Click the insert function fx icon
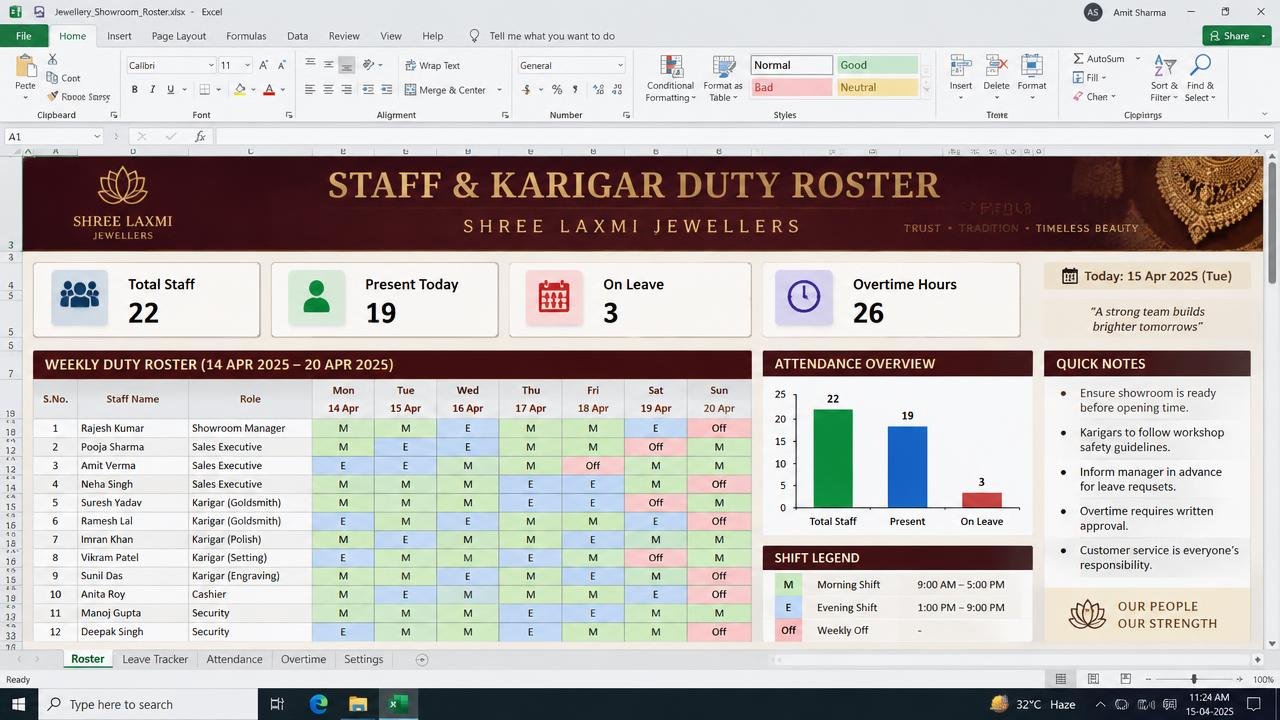The image size is (1280, 720). coord(200,136)
